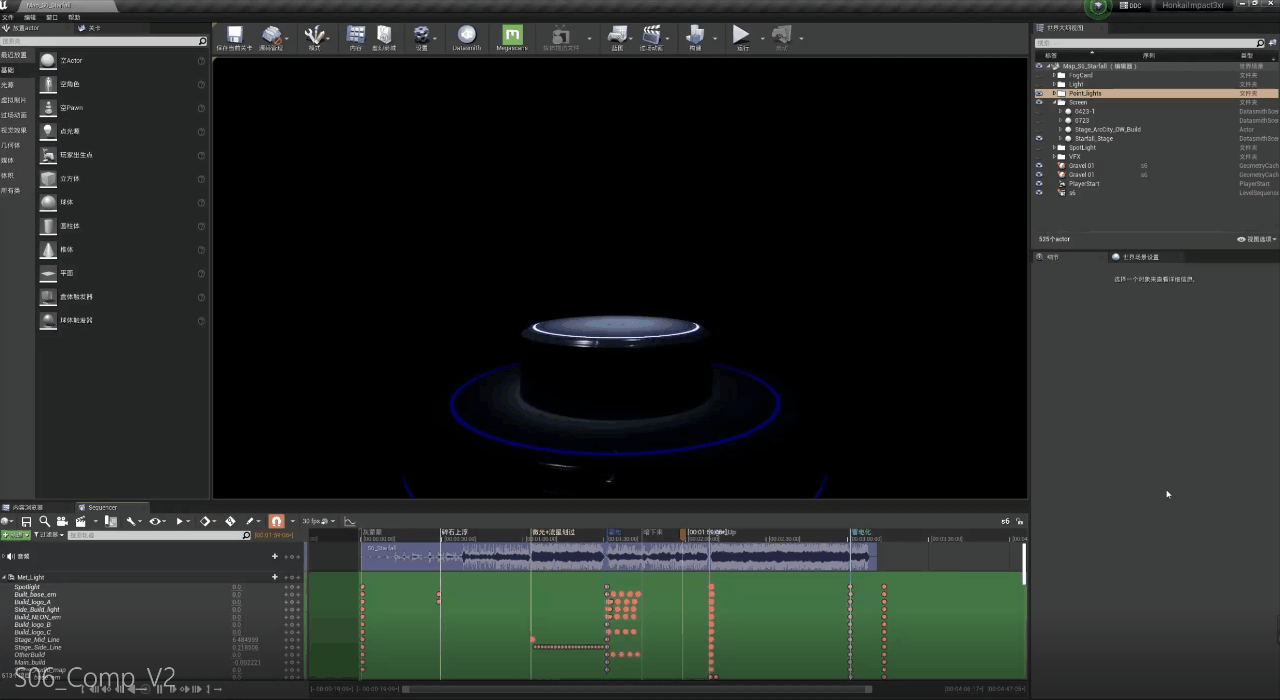Toggle visibility of first Gravel 01
1280x700 pixels.
click(1039, 165)
